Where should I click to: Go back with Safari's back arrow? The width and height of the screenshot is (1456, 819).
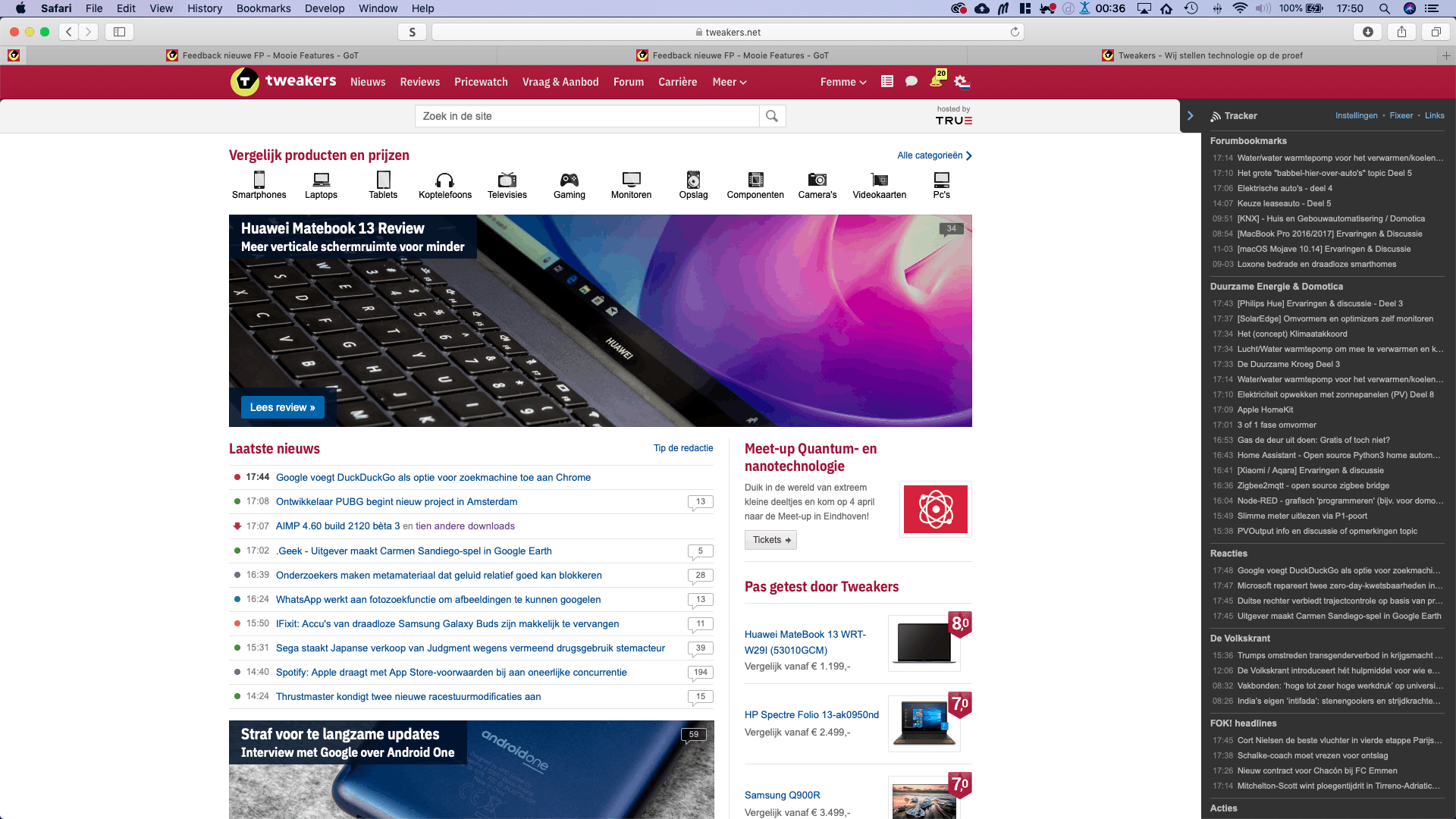point(69,32)
